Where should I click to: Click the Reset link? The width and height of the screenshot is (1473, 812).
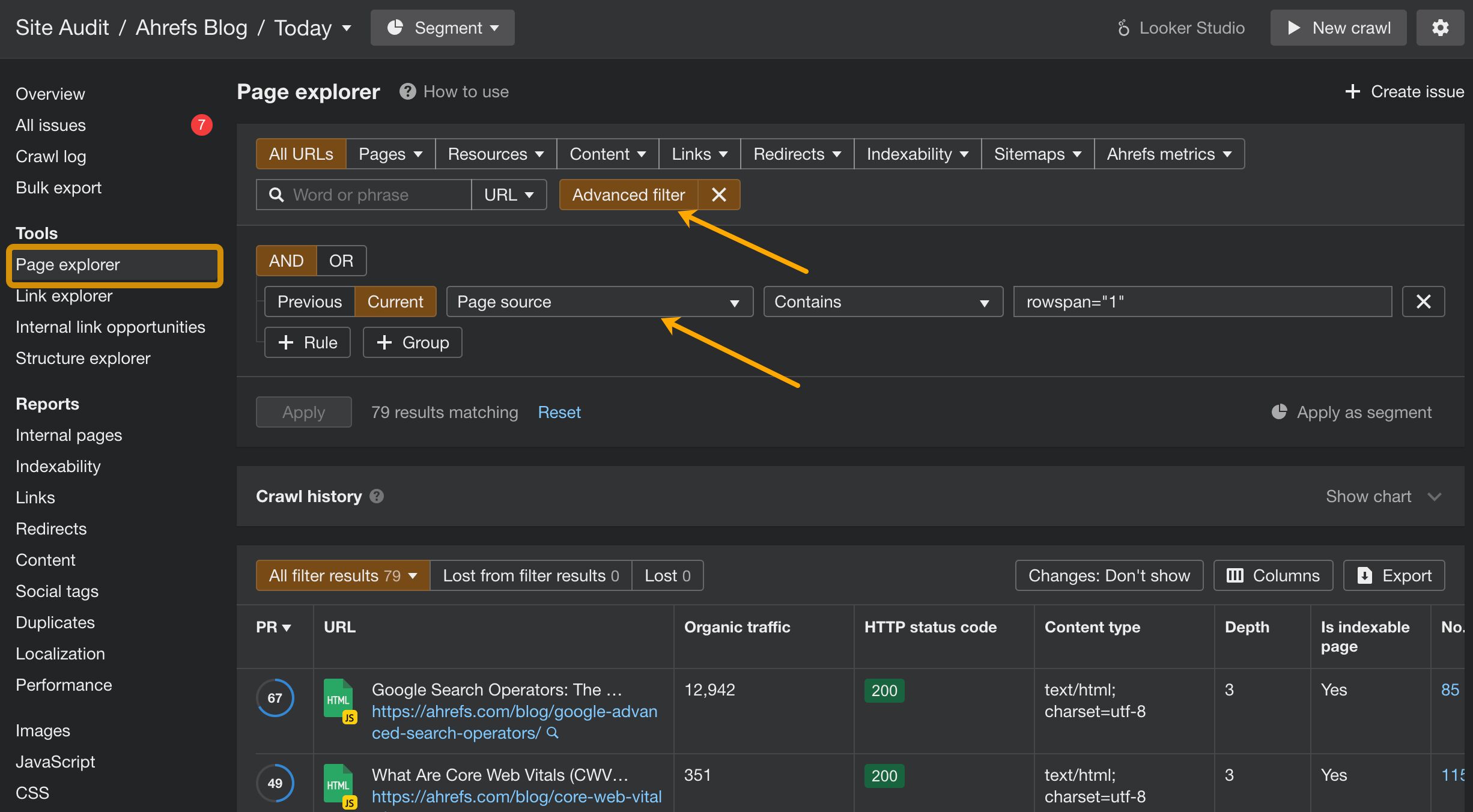[x=559, y=412]
